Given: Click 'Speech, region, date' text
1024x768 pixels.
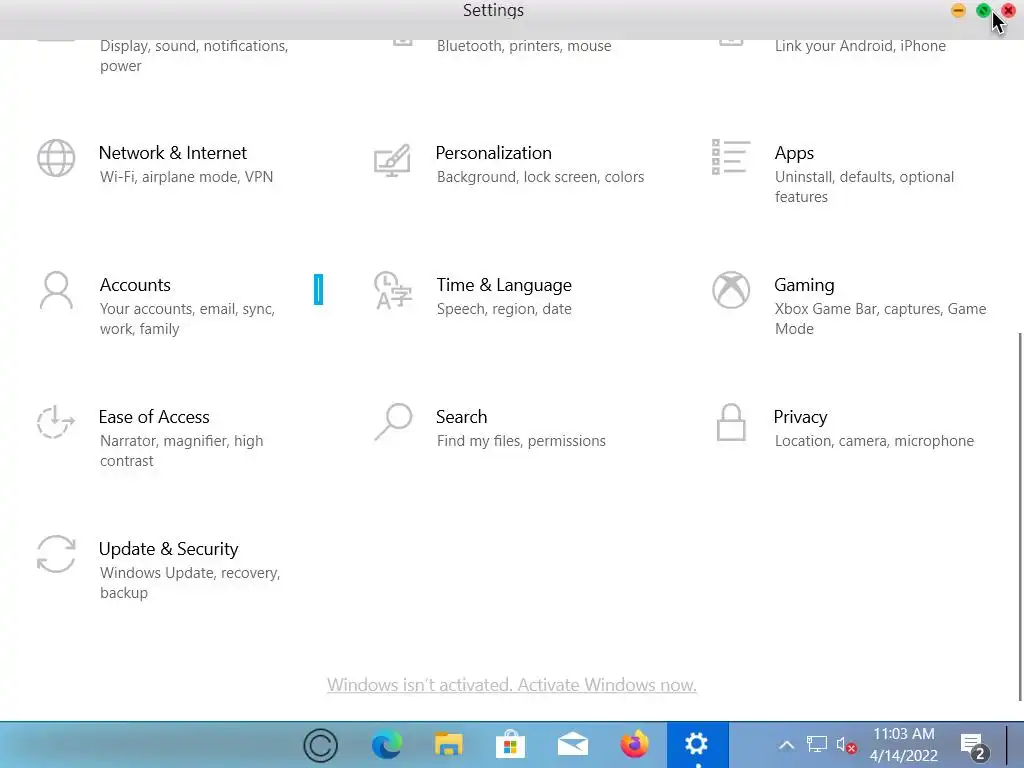Looking at the screenshot, I should pyautogui.click(x=504, y=309).
